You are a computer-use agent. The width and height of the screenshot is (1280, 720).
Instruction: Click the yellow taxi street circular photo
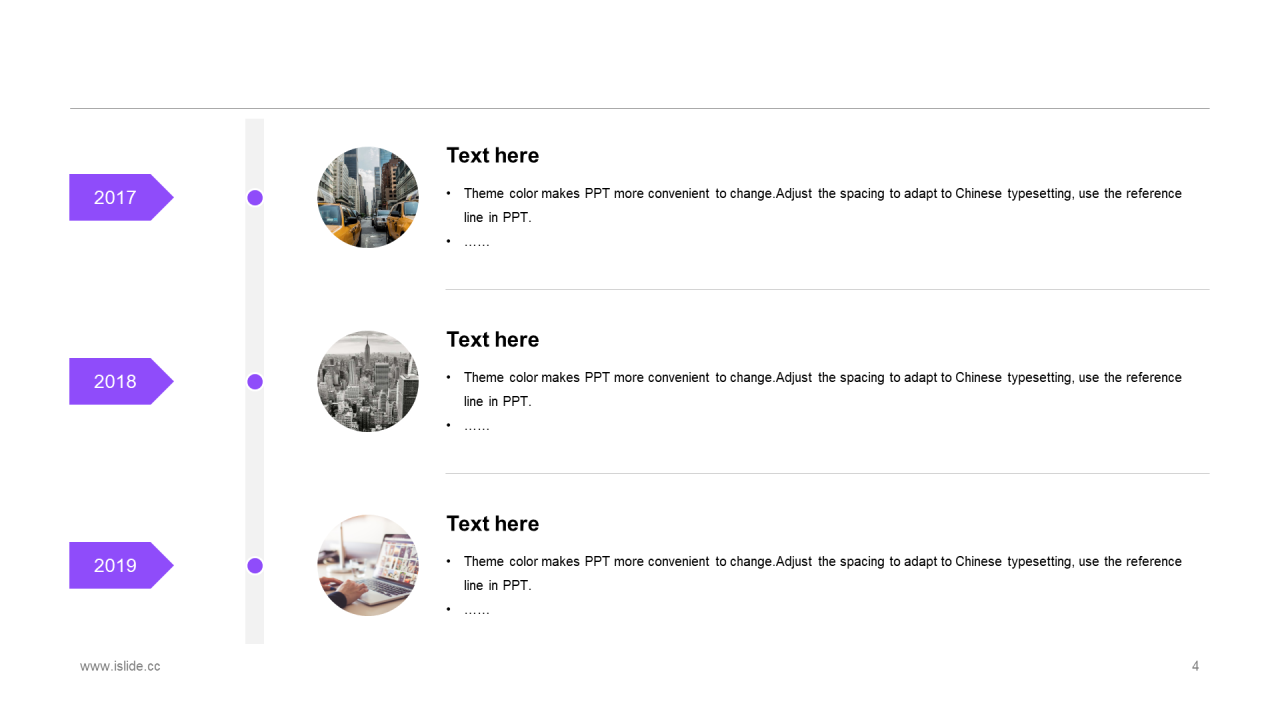tap(368, 197)
